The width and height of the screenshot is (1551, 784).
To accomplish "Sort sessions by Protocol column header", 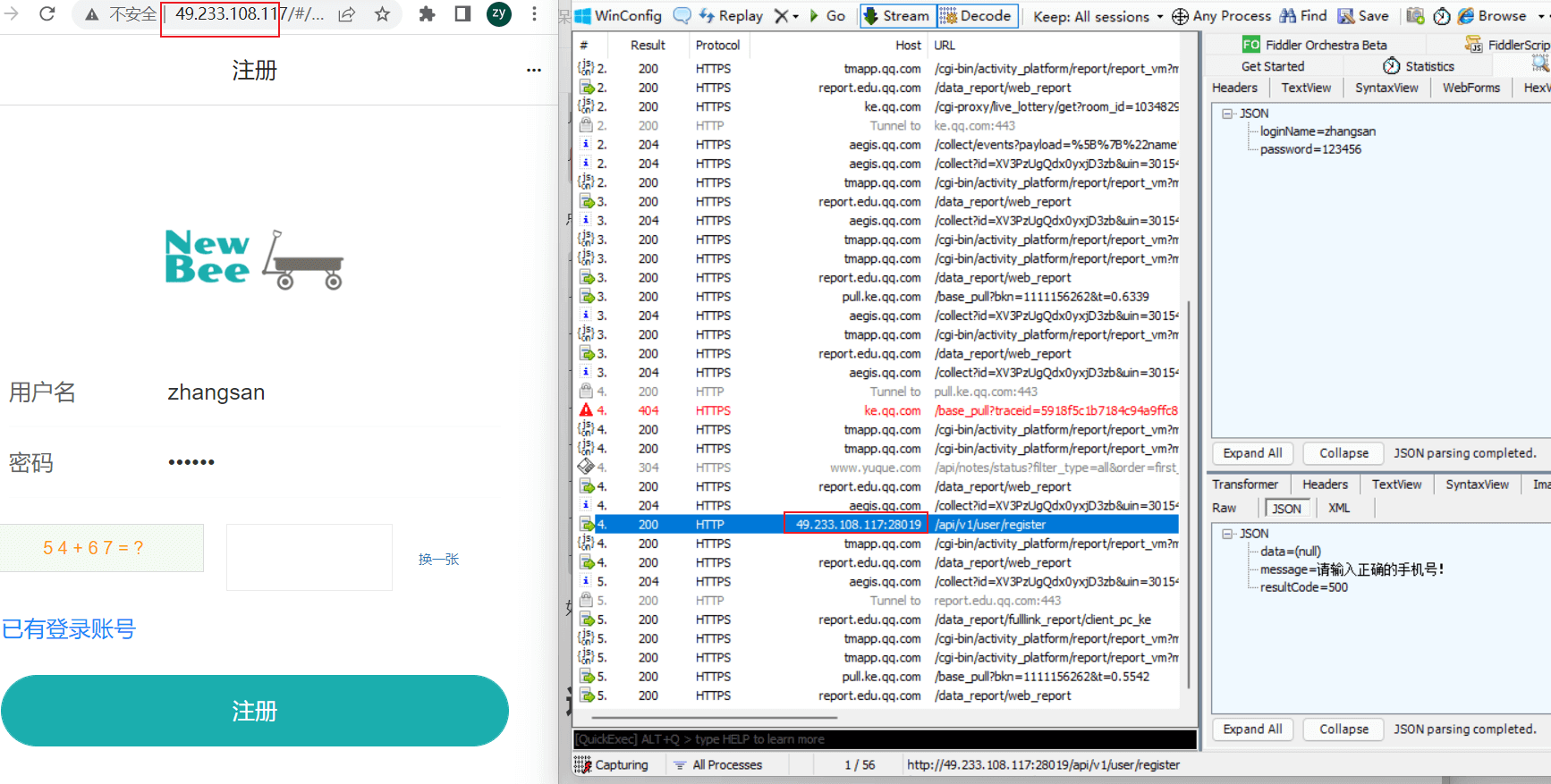I will (x=717, y=46).
